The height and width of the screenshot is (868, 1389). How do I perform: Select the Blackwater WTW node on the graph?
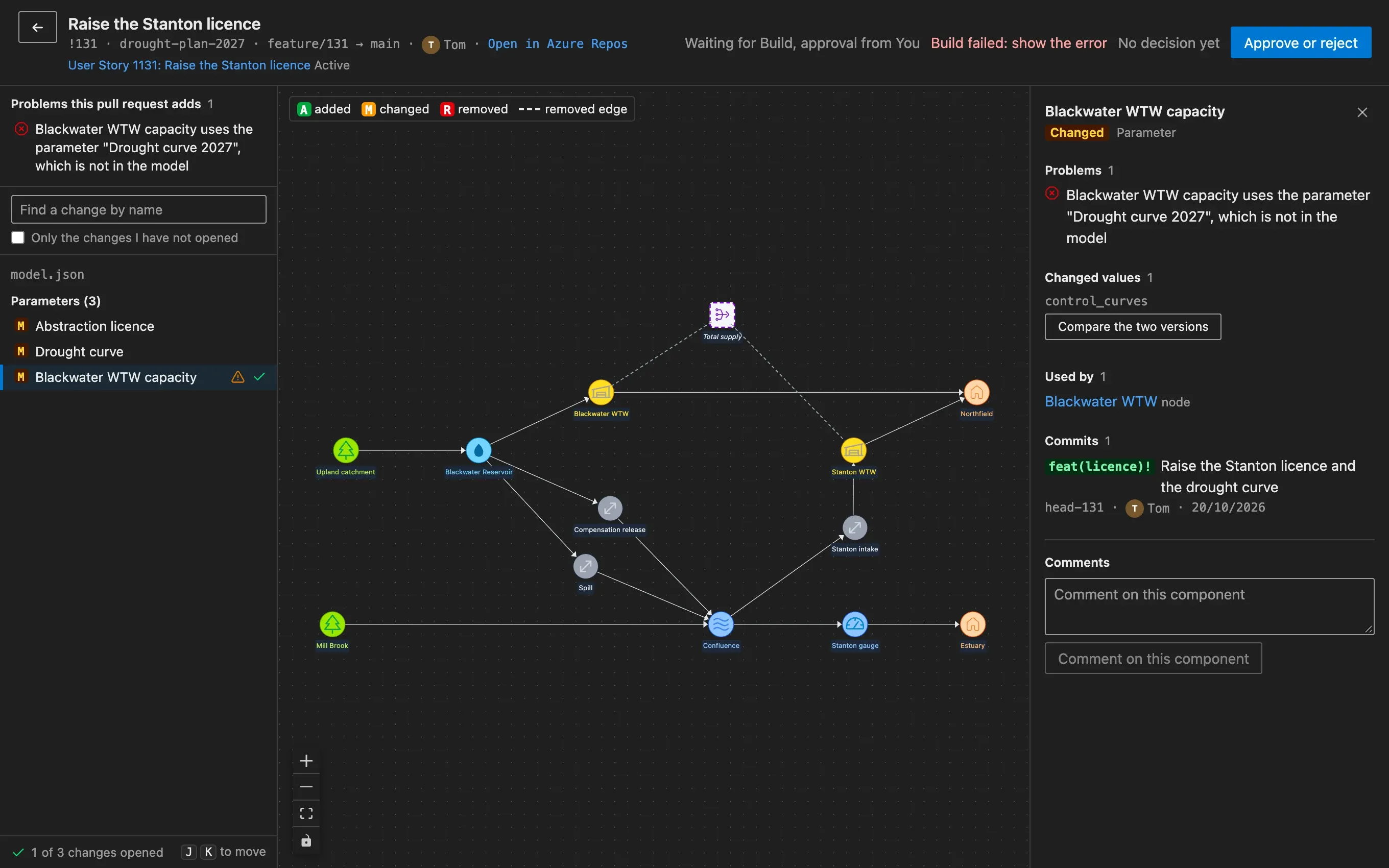[x=601, y=393]
